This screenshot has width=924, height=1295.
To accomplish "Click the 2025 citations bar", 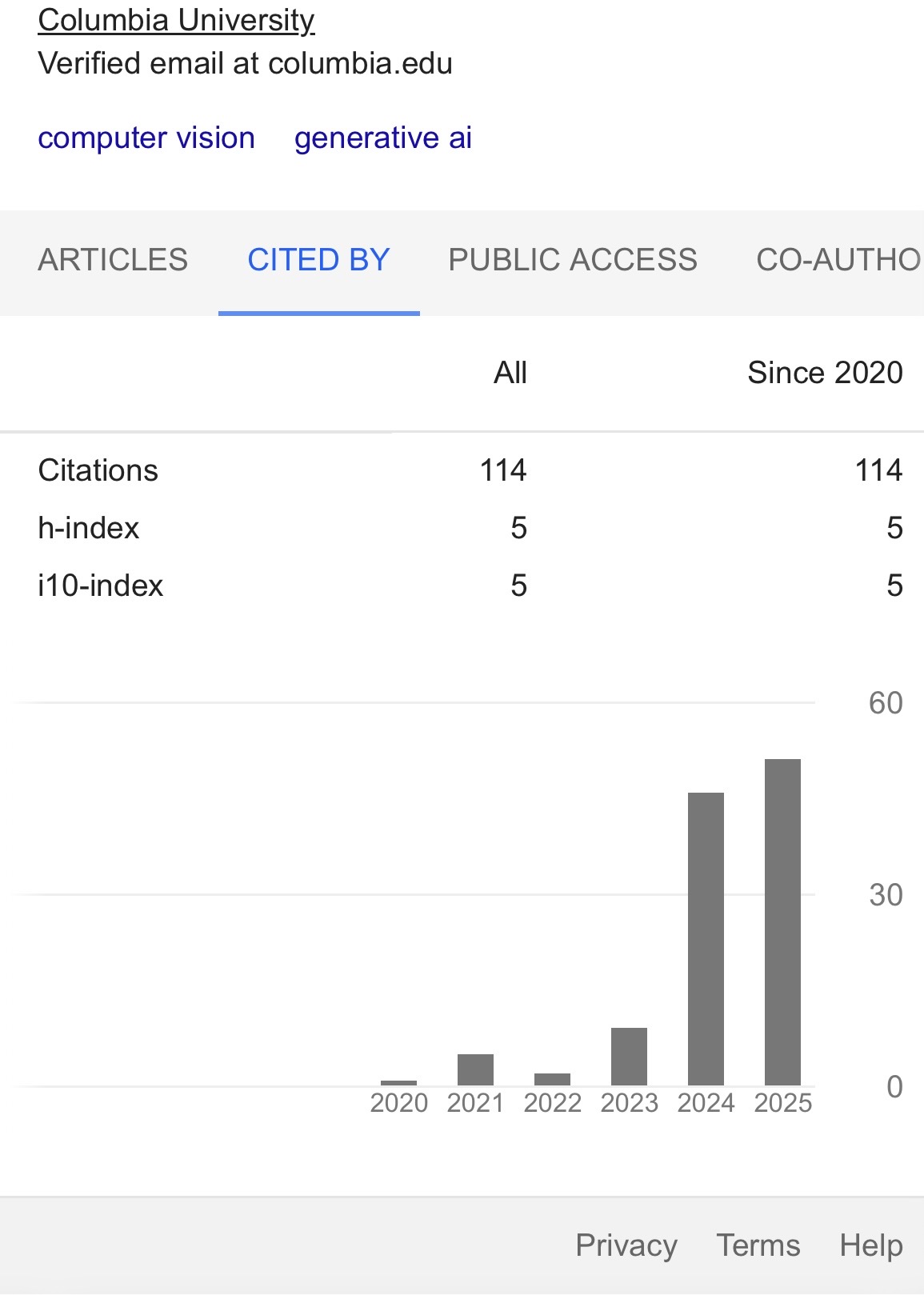I will coord(782,922).
